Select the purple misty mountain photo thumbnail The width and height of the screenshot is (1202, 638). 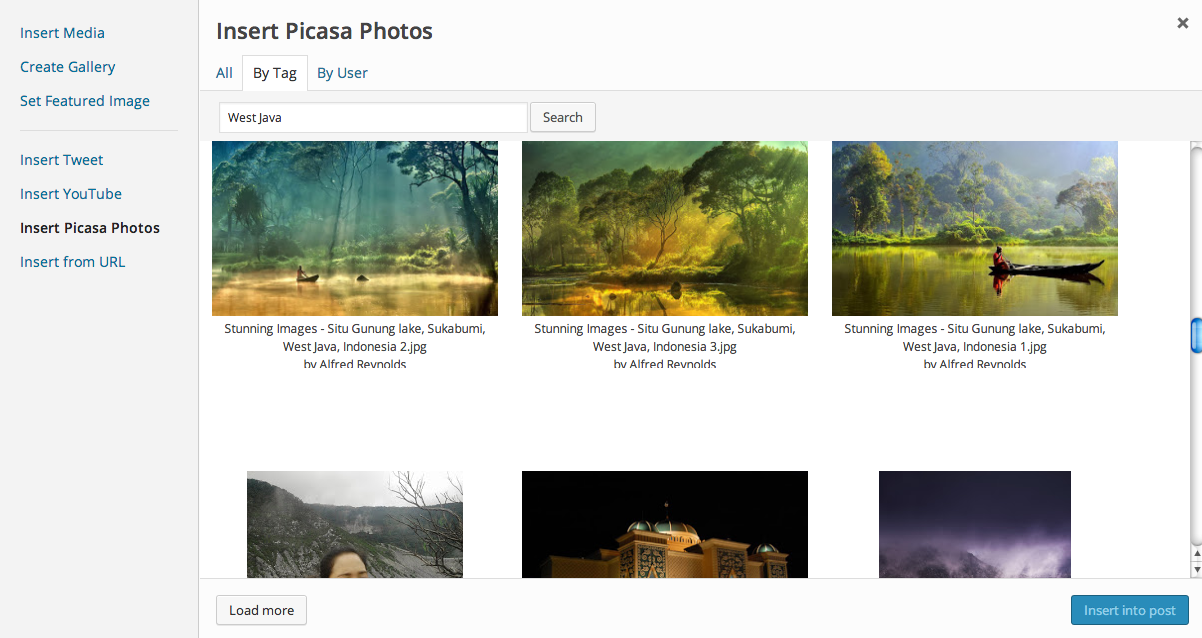point(975,524)
